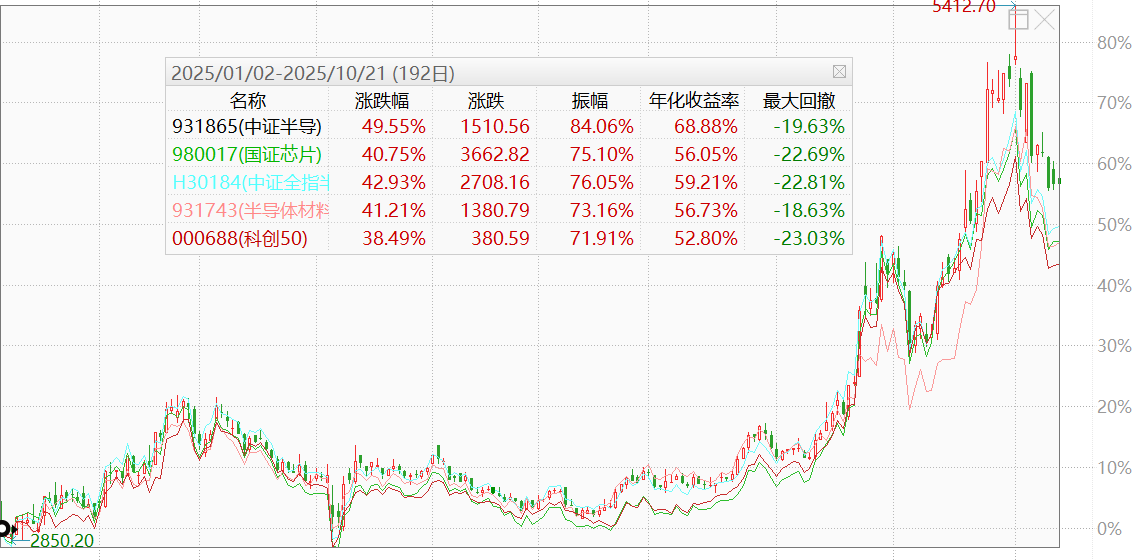Click the 80% mark on the right axis

coord(1115,43)
